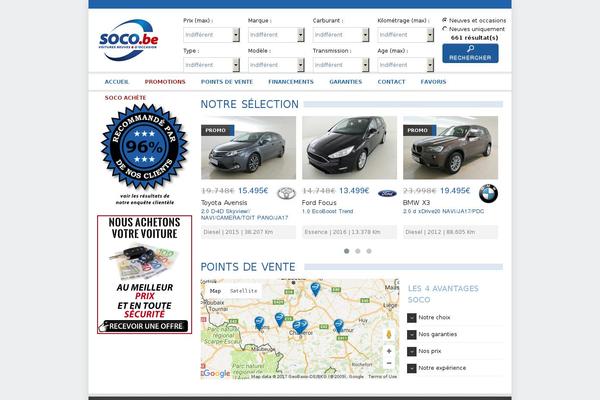Image resolution: width=600 pixels, height=400 pixels.
Task: Open the SOCO ACHÈTE menu item
Action: 126,98
